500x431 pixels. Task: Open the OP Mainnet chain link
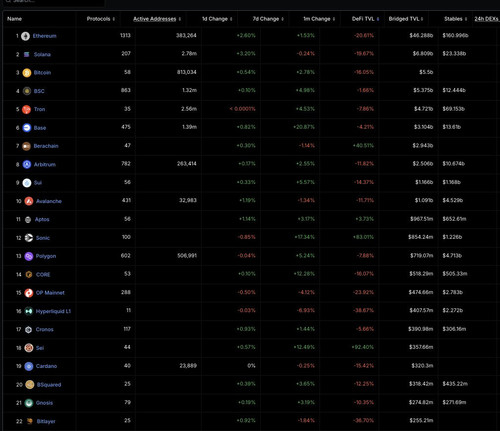click(50, 293)
